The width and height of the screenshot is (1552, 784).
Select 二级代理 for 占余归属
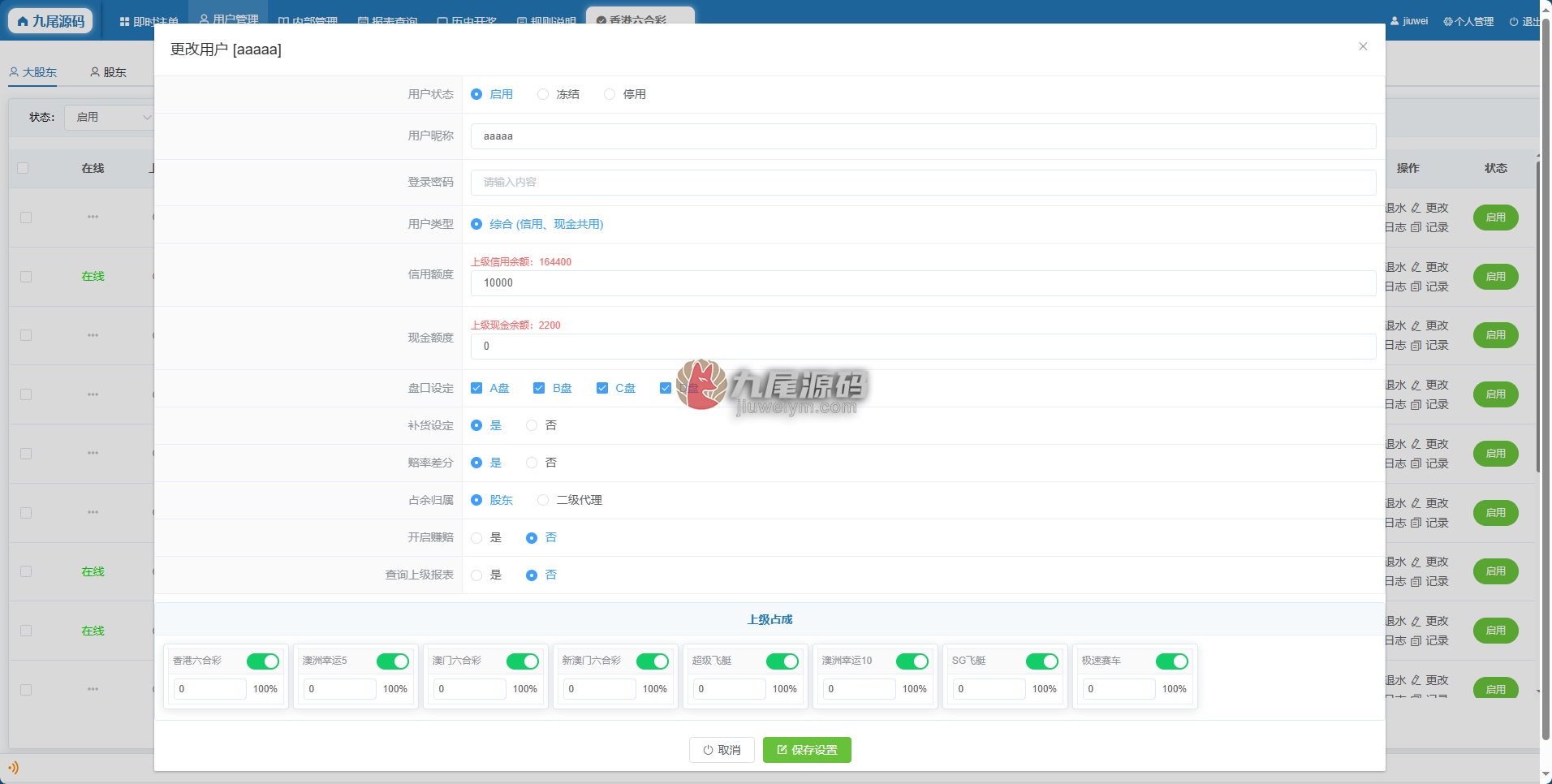point(543,500)
